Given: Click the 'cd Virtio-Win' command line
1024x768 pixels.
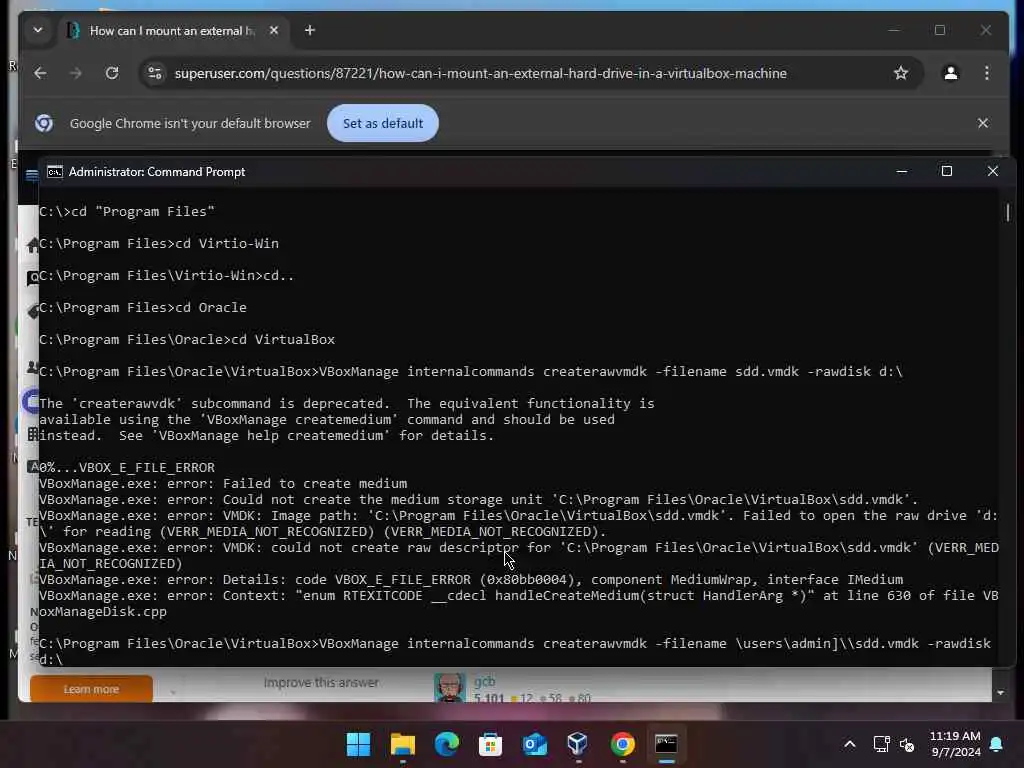Looking at the screenshot, I should coord(159,244).
